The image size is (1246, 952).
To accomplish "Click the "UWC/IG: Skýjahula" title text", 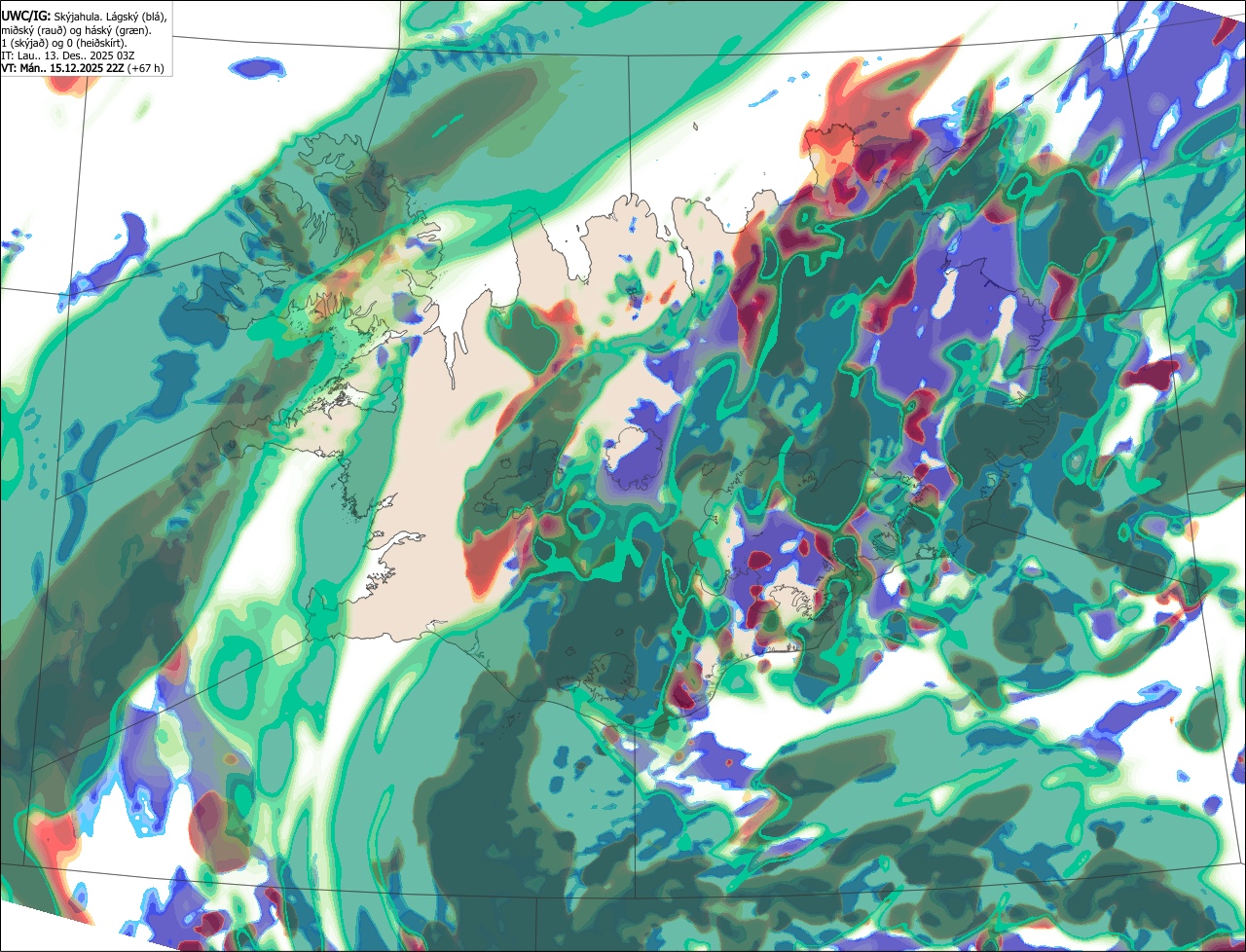I will click(50, 17).
